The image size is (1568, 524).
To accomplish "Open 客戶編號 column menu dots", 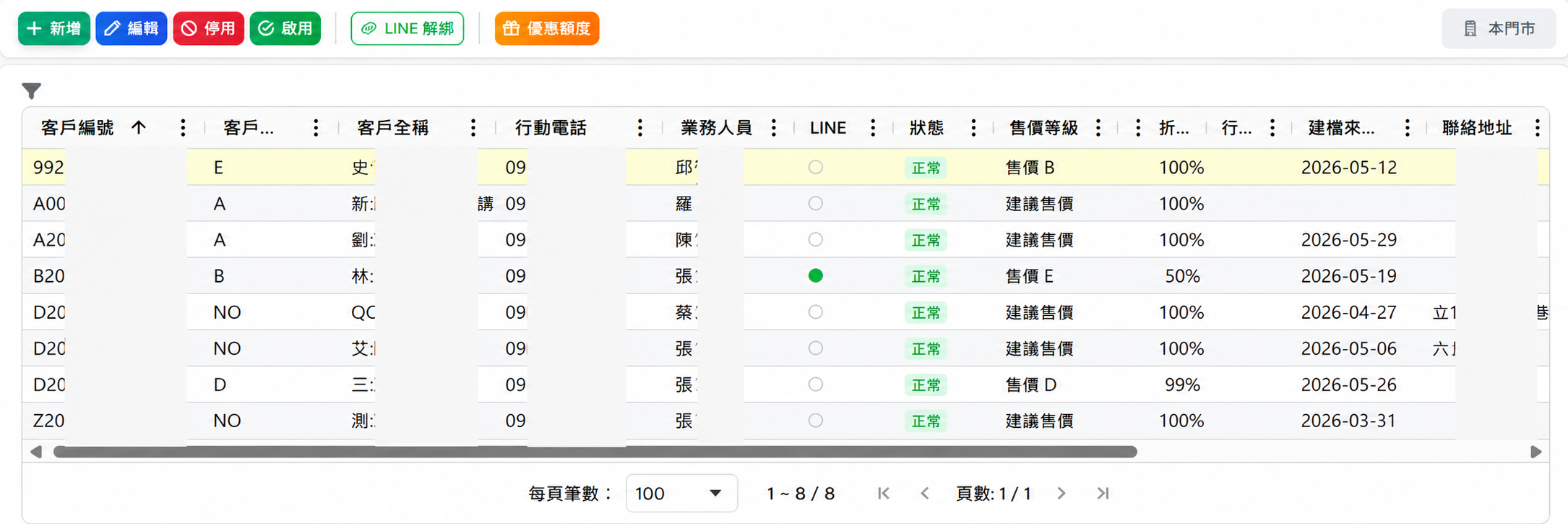I will pos(183,128).
